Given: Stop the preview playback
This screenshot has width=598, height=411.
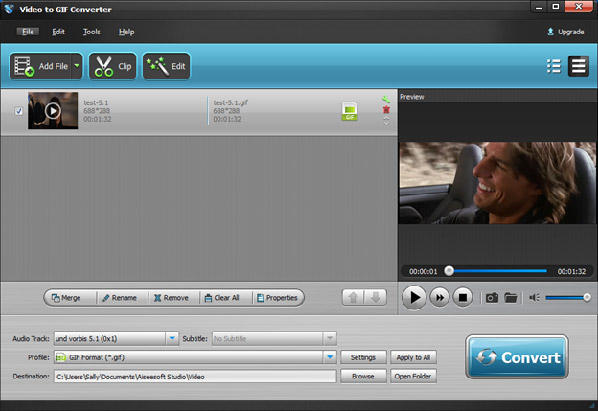Looking at the screenshot, I should 463,297.
